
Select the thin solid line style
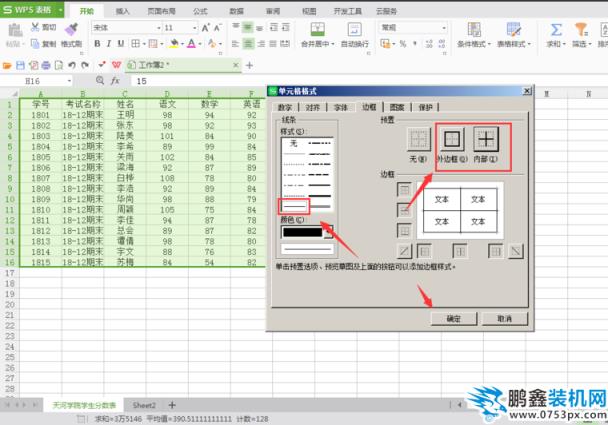[294, 206]
